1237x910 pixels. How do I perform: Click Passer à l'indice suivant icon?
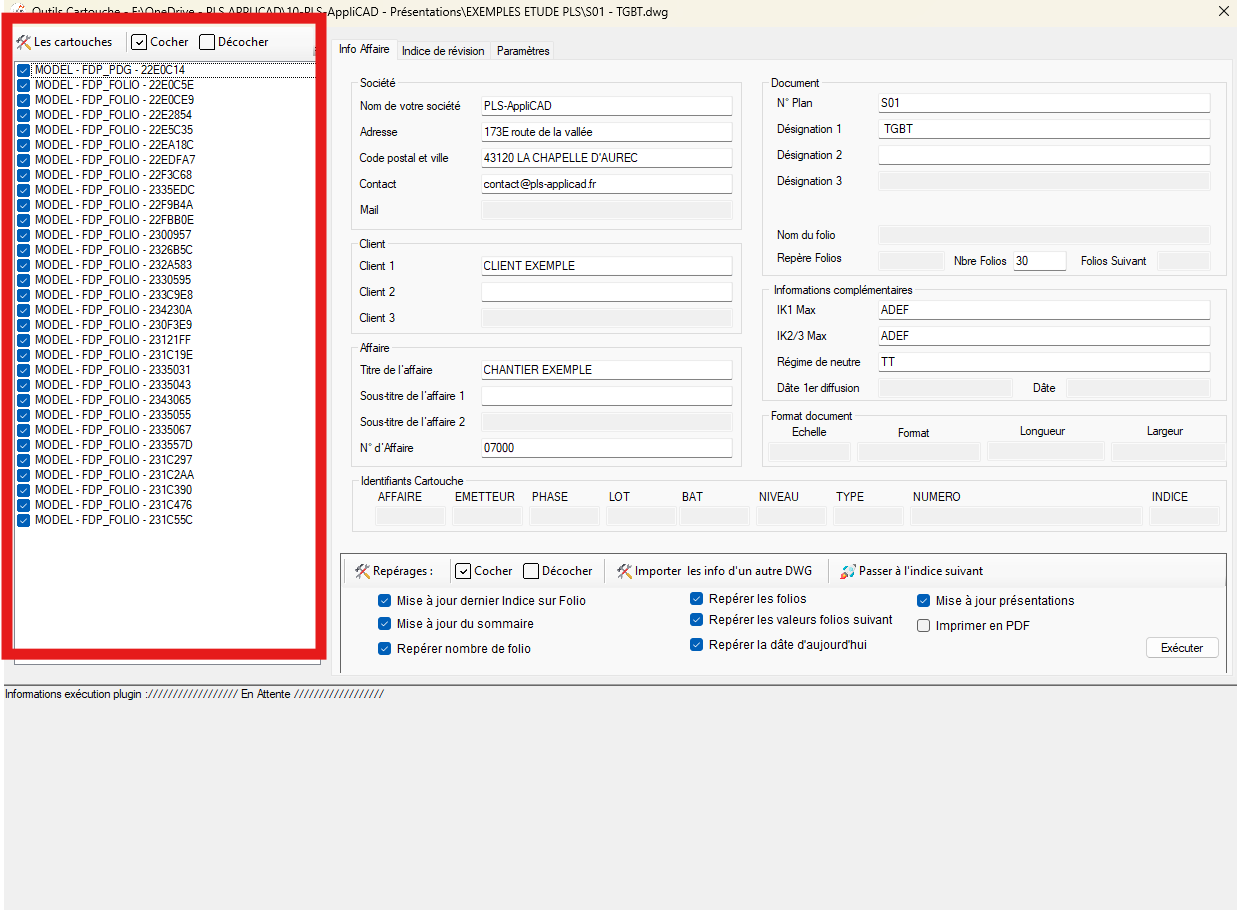coord(848,571)
